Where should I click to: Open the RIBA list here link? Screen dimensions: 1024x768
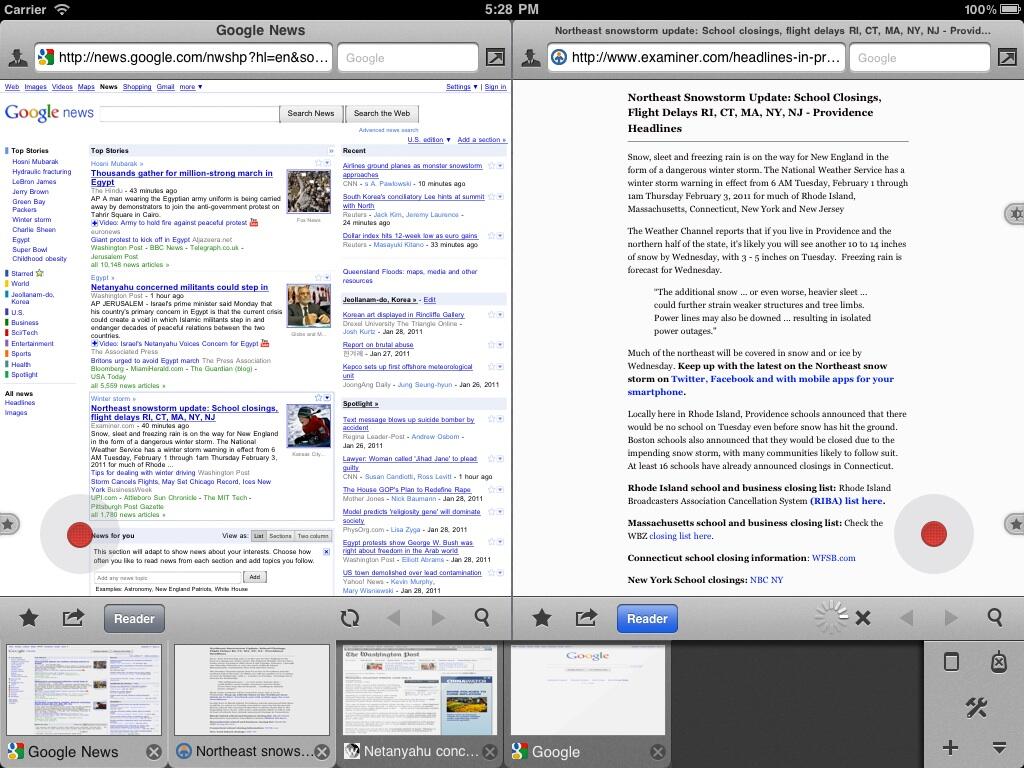coord(846,501)
